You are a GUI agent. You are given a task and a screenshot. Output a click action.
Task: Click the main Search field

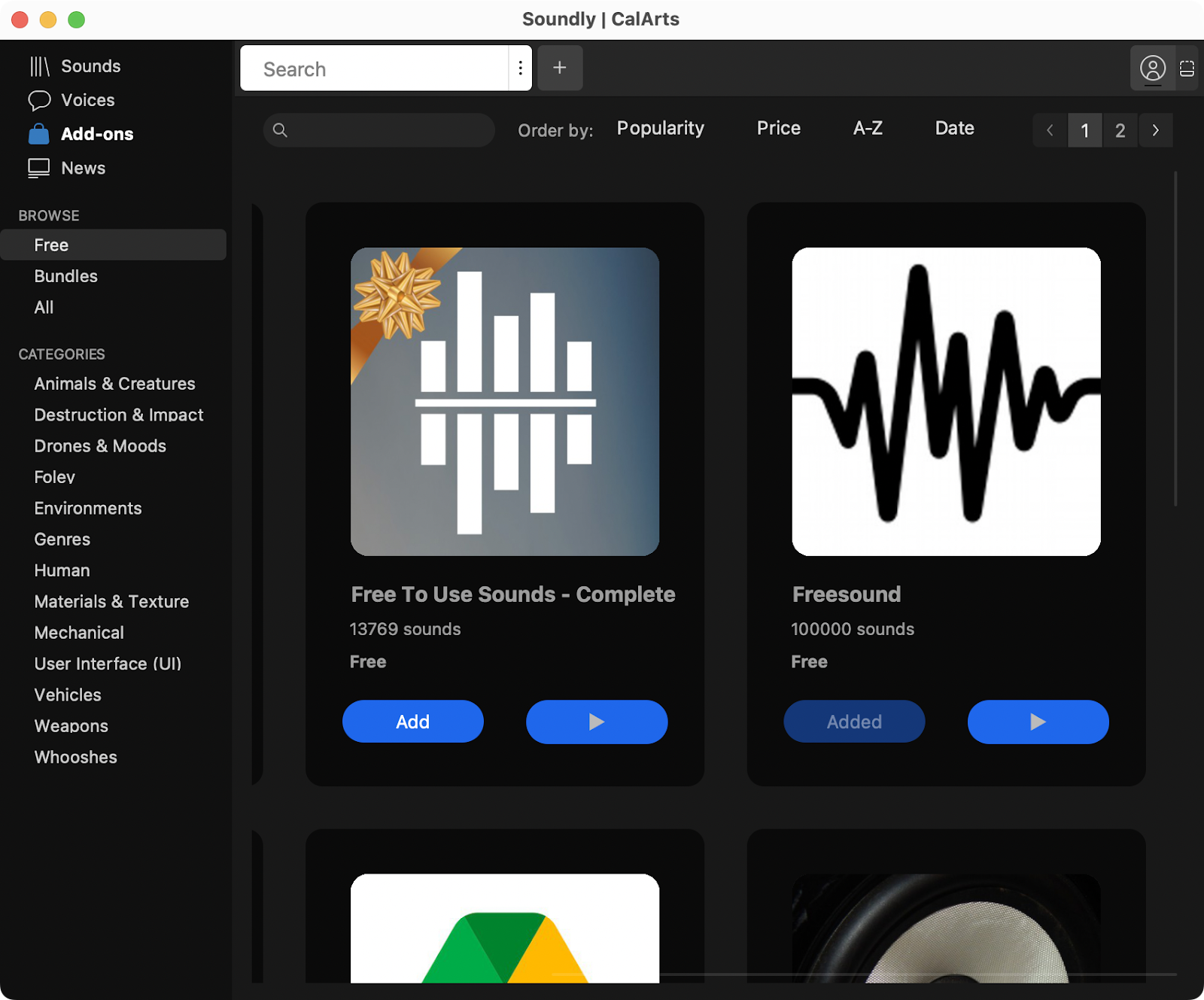click(375, 68)
